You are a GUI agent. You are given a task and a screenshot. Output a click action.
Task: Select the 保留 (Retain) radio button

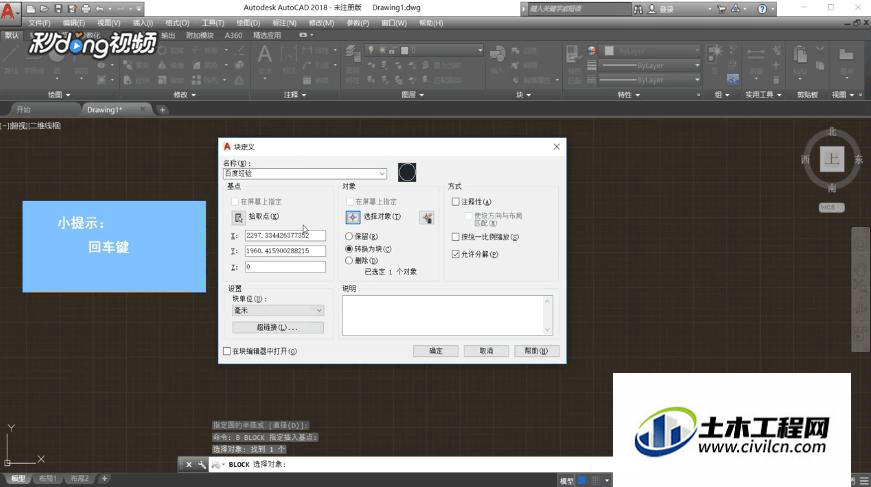[349, 237]
